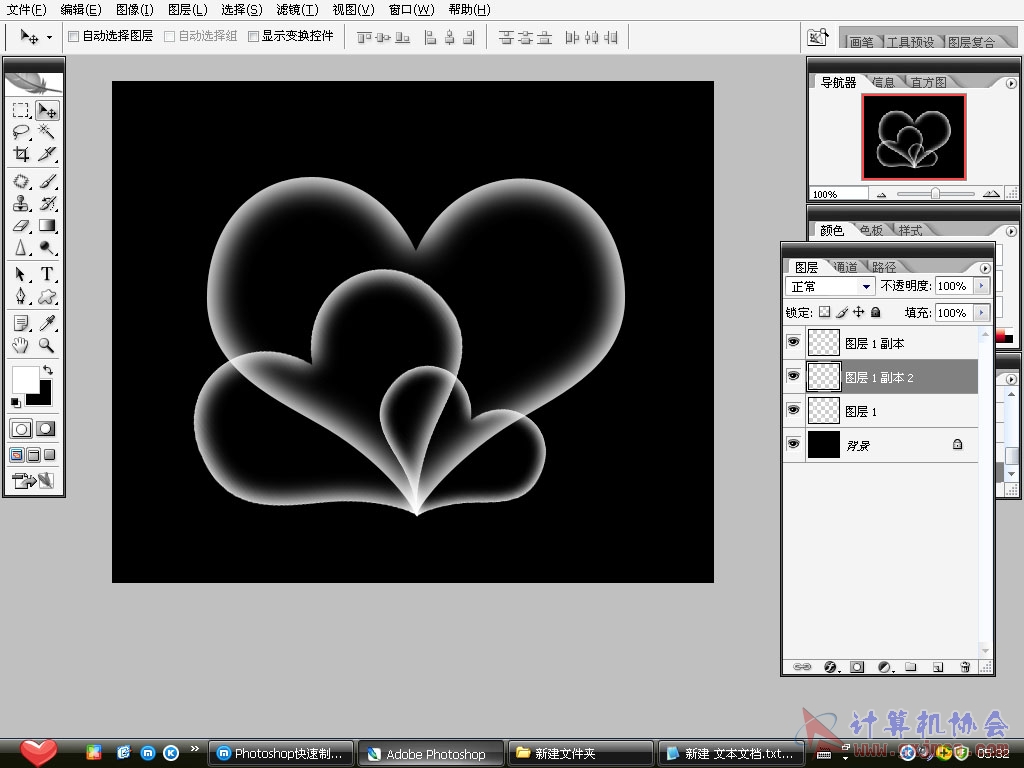The image size is (1024, 768).
Task: Select the Healing Brush tool
Action: coord(21,181)
